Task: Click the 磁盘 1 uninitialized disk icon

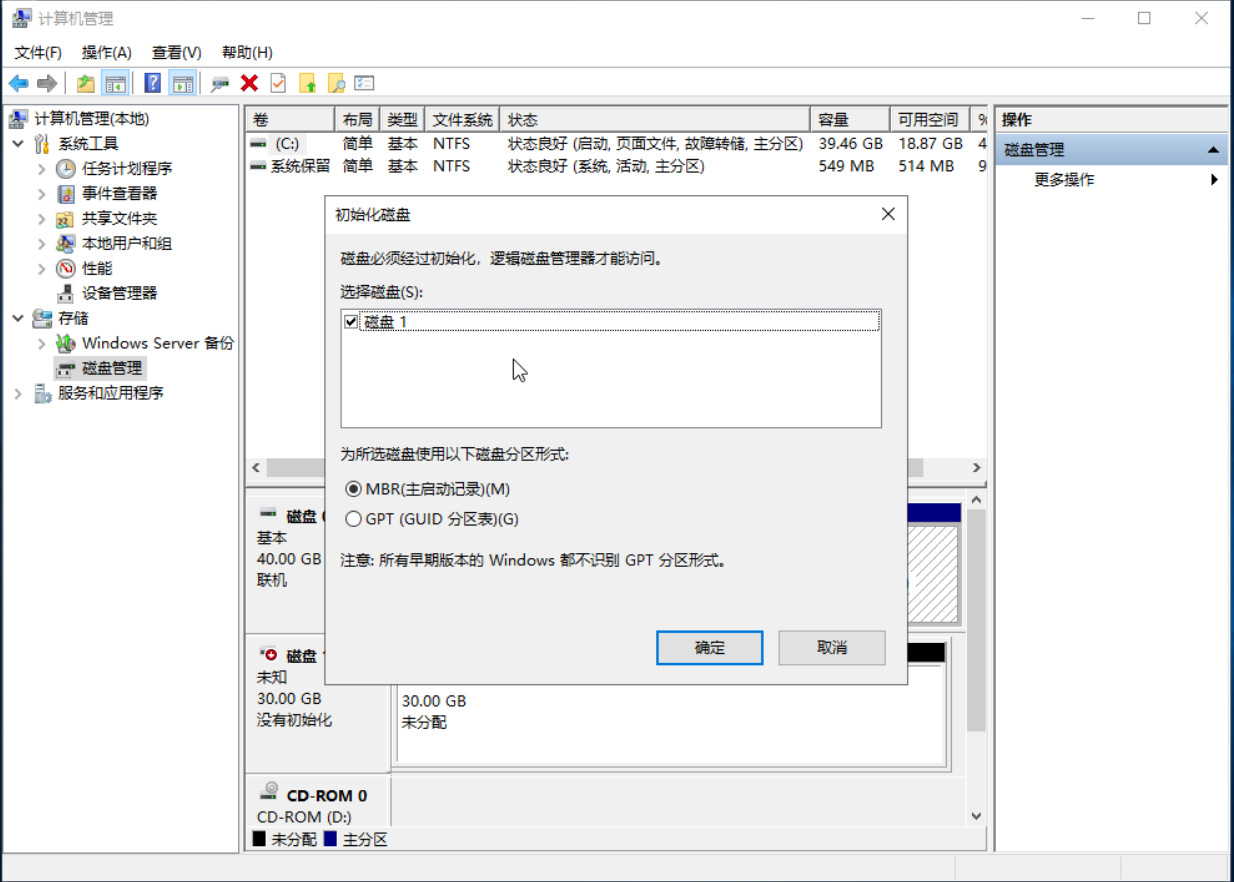Action: tap(269, 654)
